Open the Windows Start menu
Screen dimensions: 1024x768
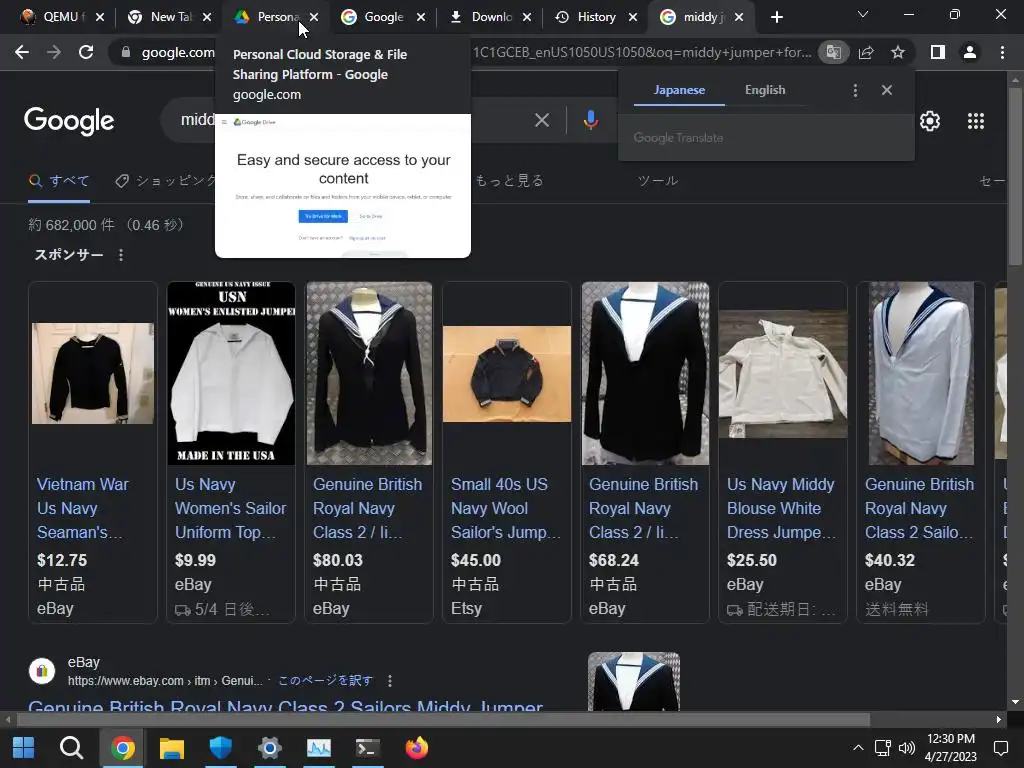point(24,748)
